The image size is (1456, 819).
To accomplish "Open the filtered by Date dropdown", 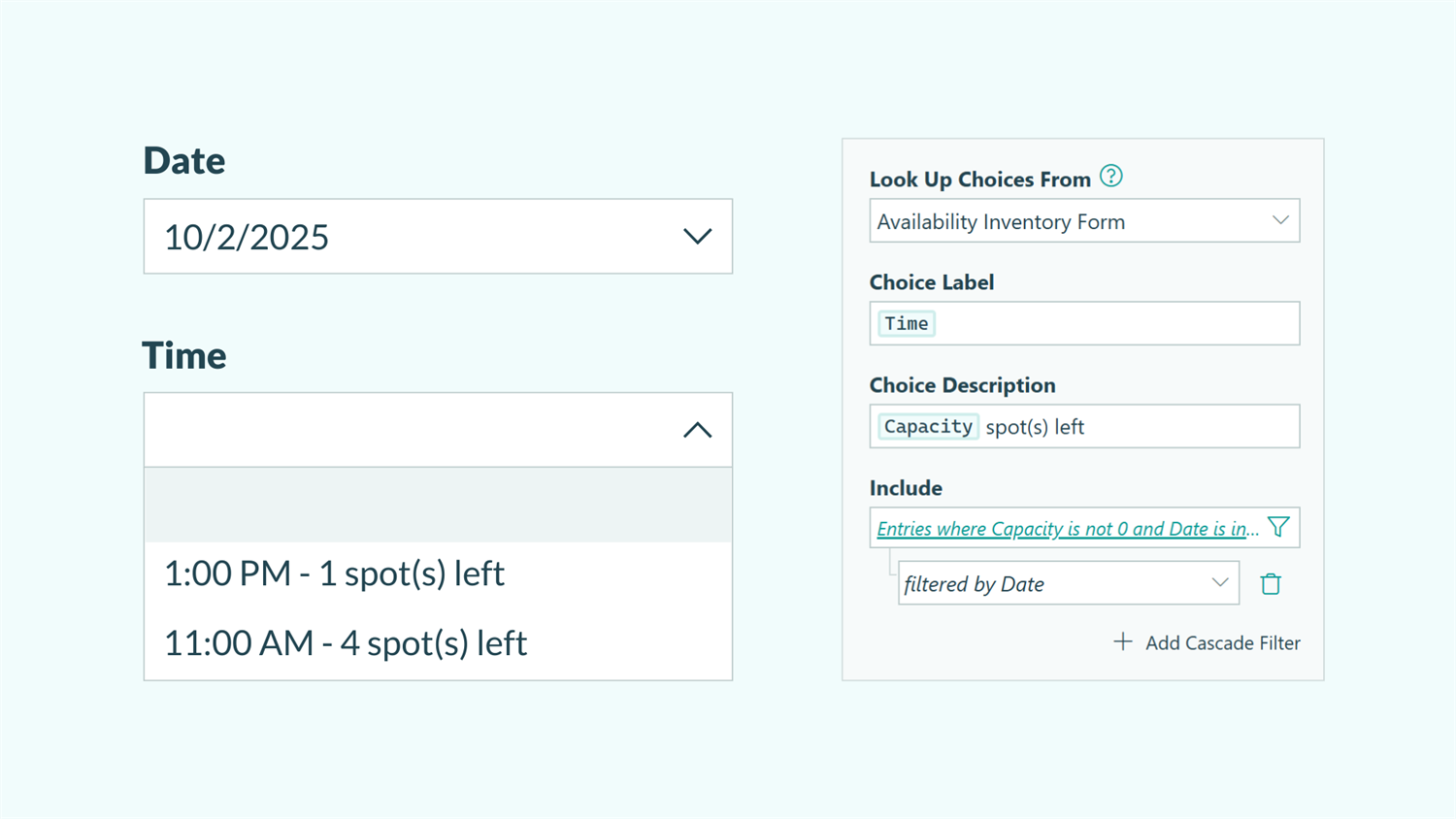I will point(1220,582).
